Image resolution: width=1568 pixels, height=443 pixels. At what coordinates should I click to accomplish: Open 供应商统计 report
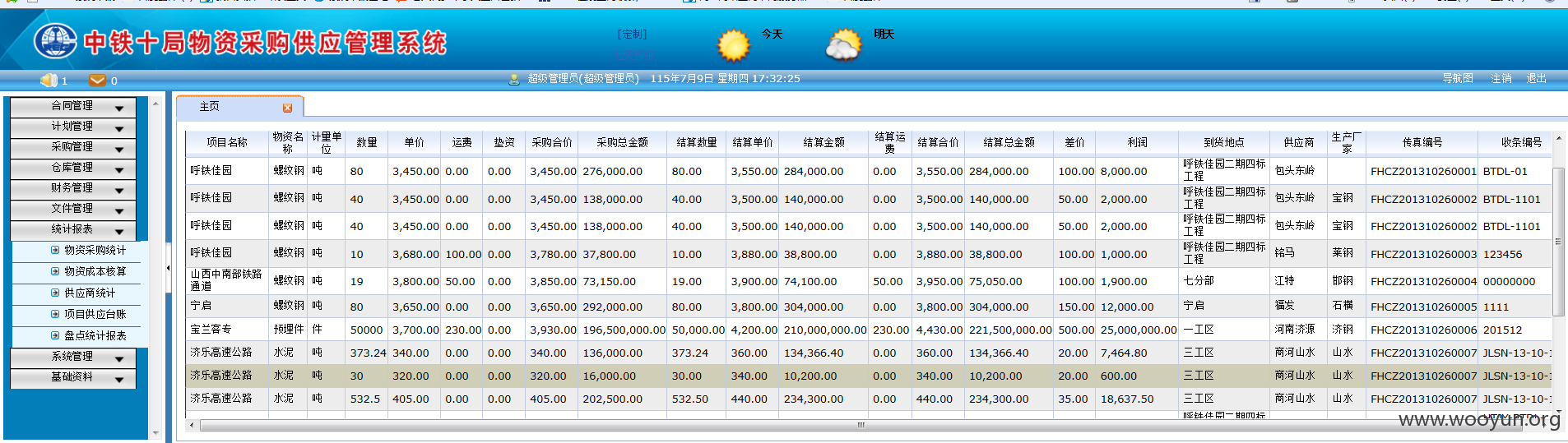[90, 293]
